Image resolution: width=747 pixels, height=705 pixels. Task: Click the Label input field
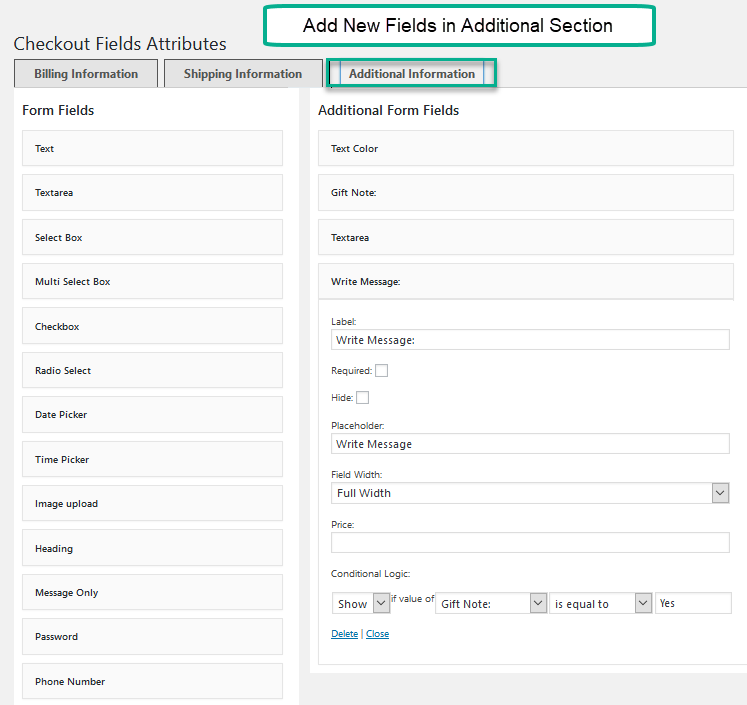click(530, 340)
